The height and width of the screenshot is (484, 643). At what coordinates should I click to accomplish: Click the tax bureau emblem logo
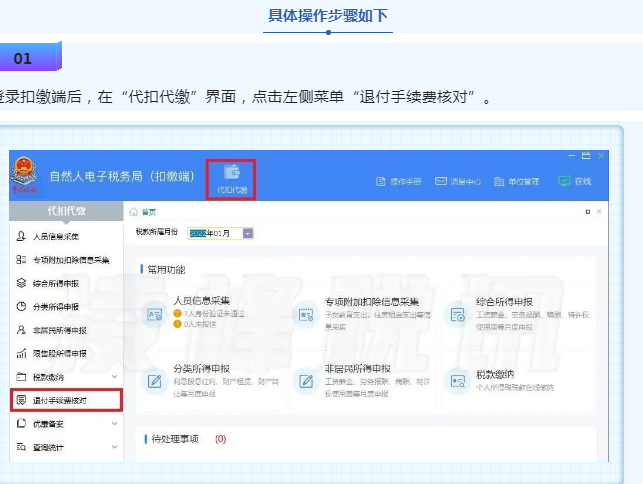24,175
